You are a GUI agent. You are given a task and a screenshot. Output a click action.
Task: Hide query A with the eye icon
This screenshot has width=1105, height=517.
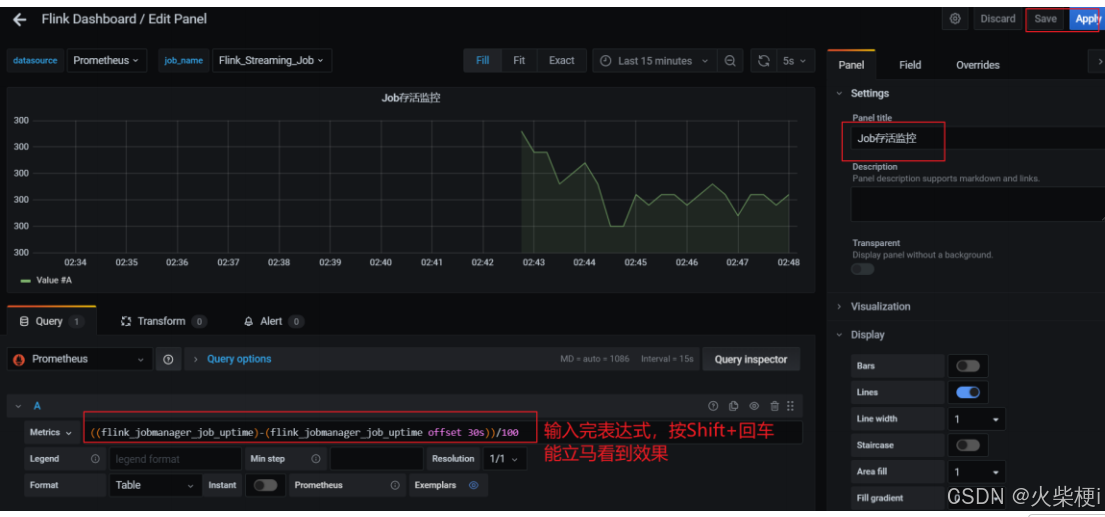pos(754,406)
